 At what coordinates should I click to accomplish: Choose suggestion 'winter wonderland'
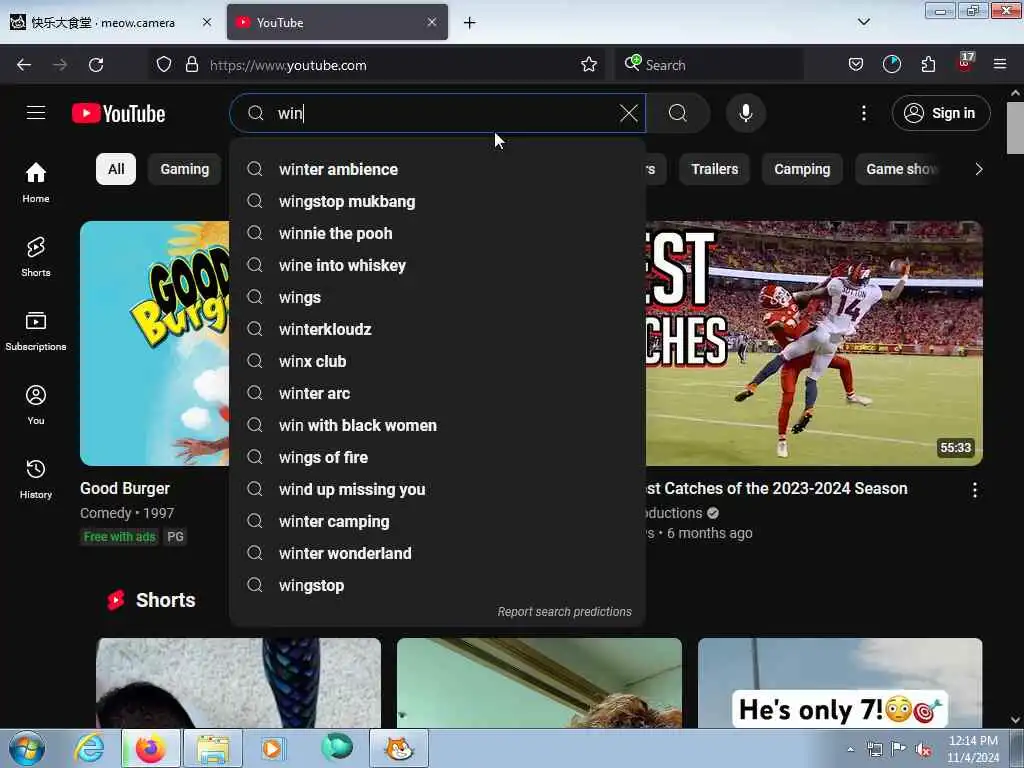coord(438,553)
